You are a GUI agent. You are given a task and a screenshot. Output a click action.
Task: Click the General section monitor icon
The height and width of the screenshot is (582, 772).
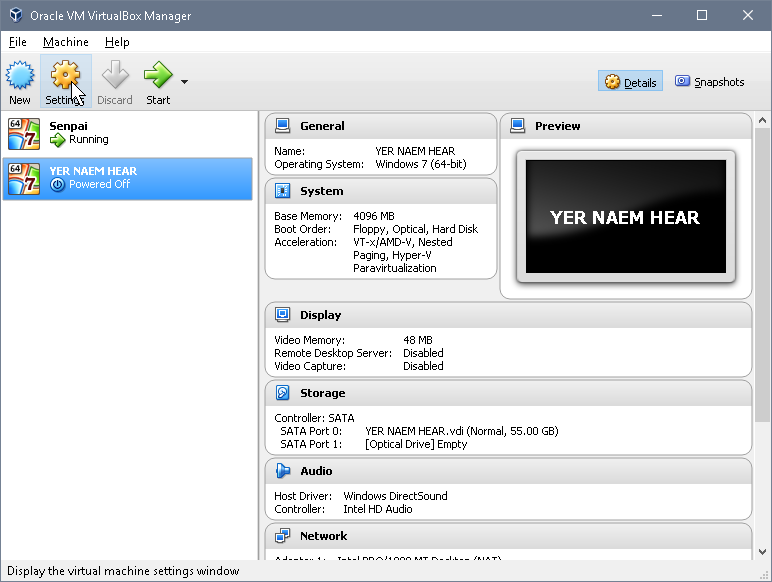point(283,126)
